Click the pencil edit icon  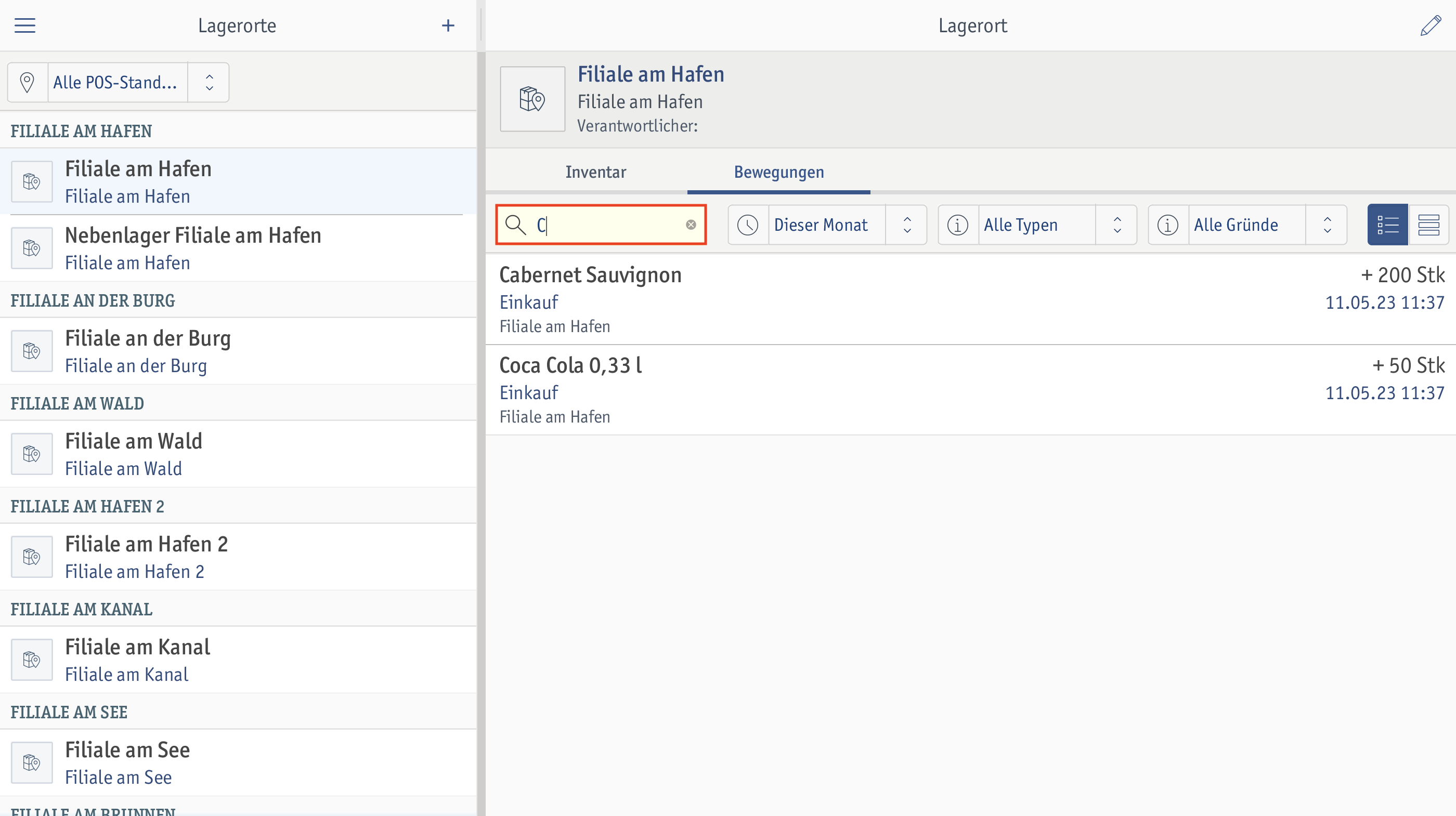point(1431,25)
